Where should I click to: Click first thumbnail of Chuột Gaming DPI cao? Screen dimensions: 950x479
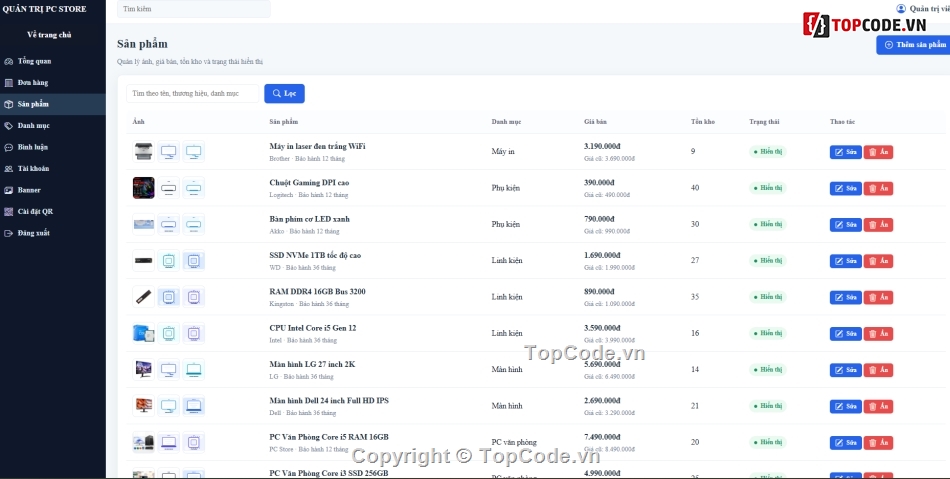144,188
